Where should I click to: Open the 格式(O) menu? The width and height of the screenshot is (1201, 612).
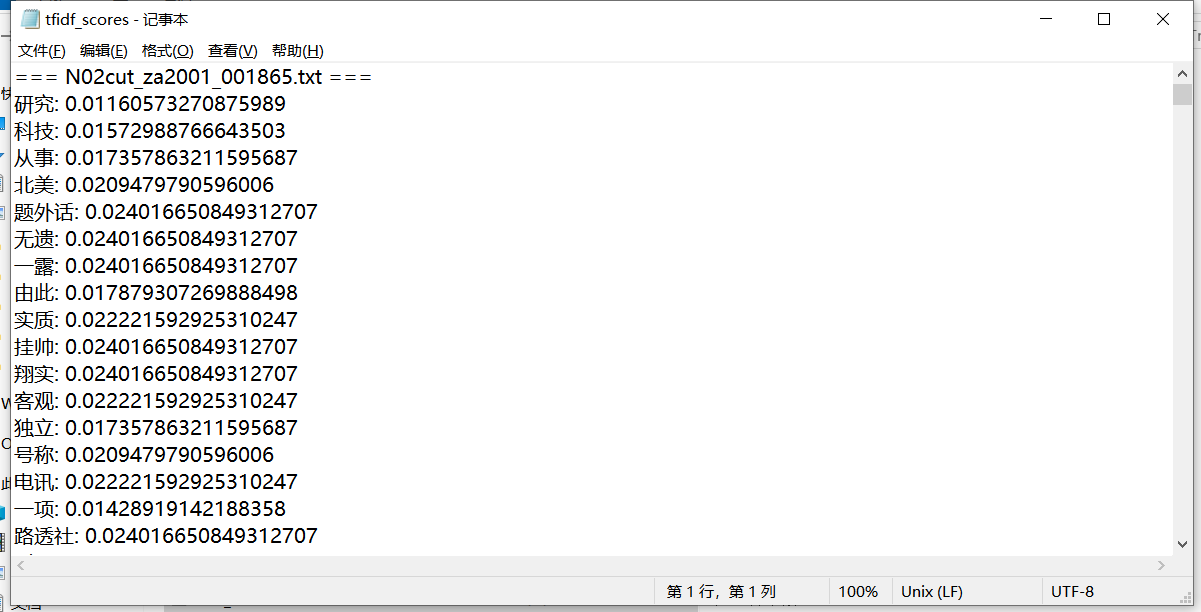[x=167, y=51]
